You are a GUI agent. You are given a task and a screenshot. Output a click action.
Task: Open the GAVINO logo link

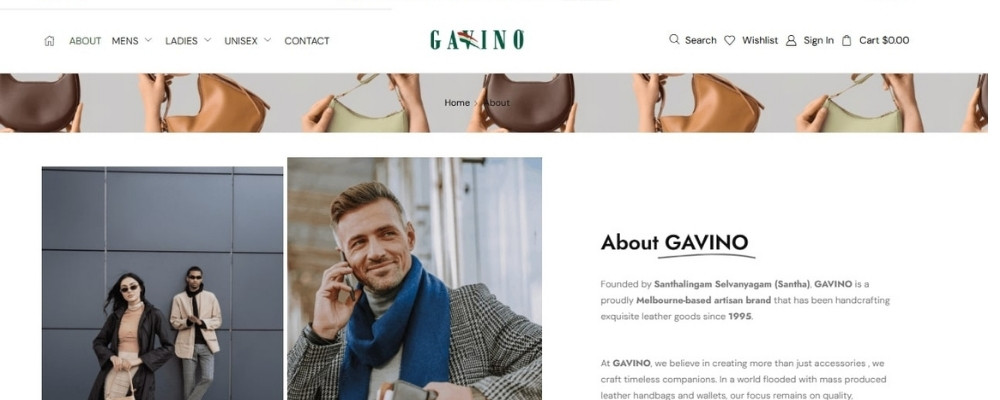point(477,40)
